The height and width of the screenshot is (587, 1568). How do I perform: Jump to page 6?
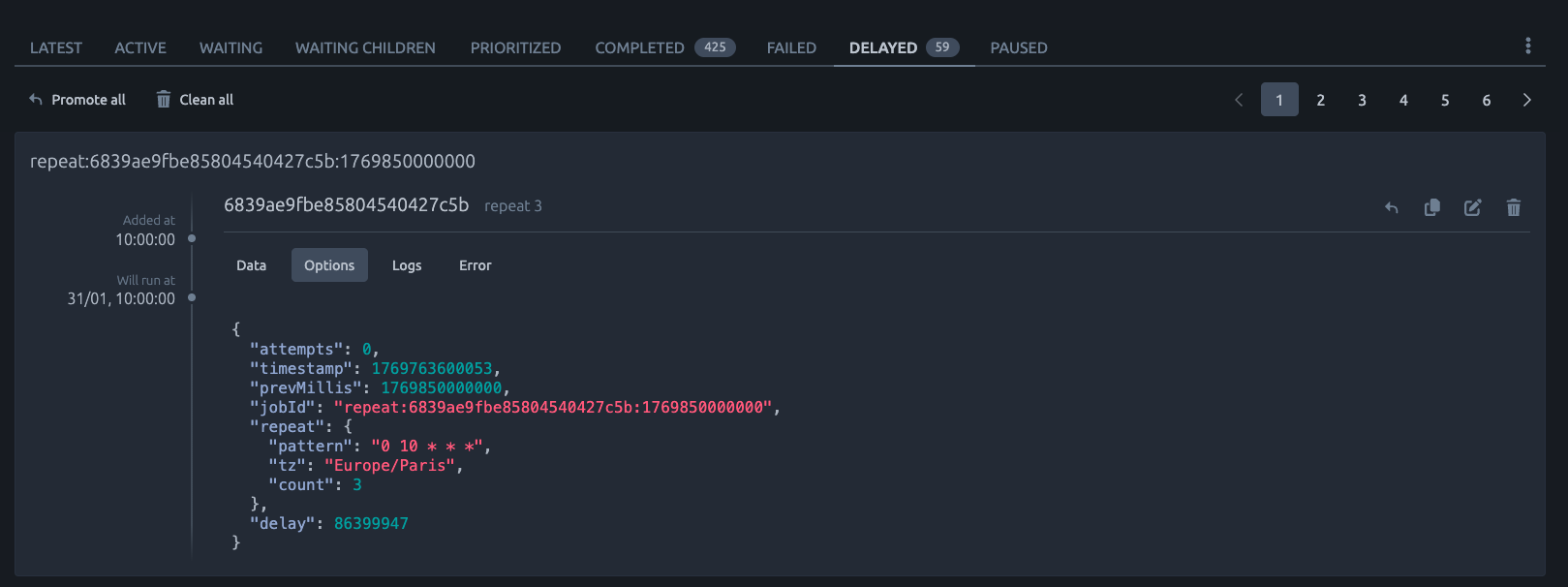tap(1486, 100)
